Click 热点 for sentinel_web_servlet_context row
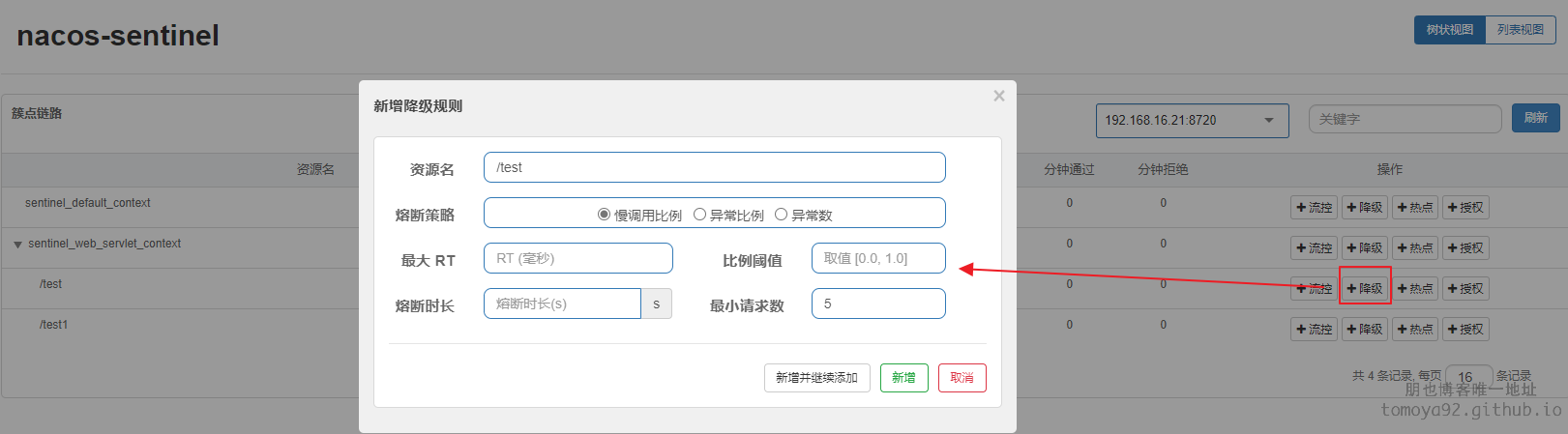The height and width of the screenshot is (434, 1568). pyautogui.click(x=1415, y=247)
